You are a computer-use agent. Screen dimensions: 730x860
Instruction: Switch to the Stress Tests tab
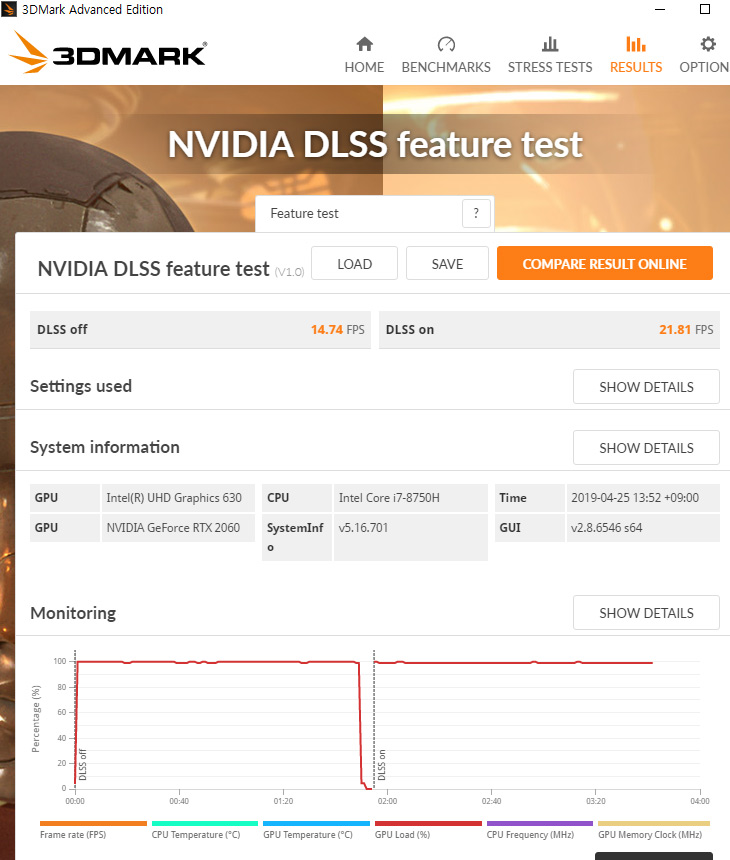pyautogui.click(x=550, y=55)
